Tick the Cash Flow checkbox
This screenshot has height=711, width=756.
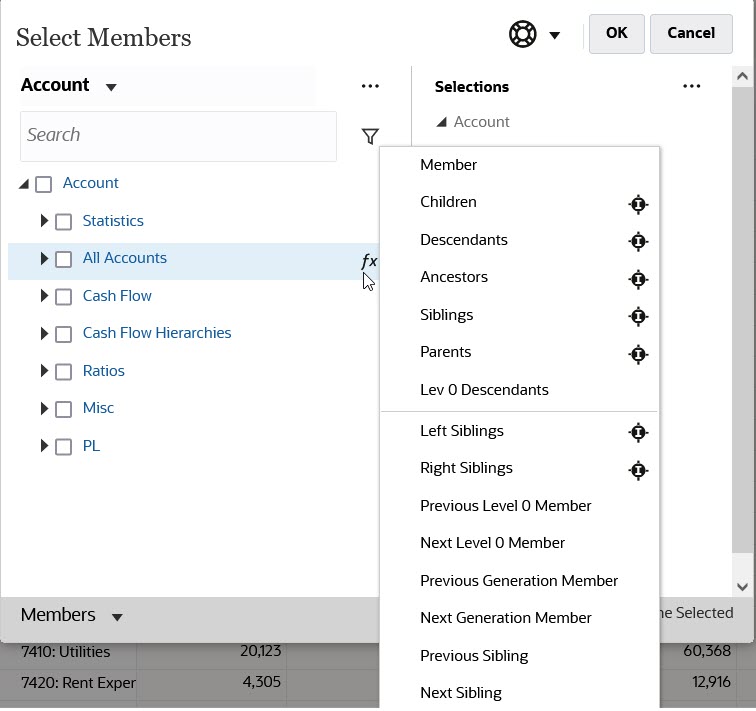pyautogui.click(x=64, y=296)
